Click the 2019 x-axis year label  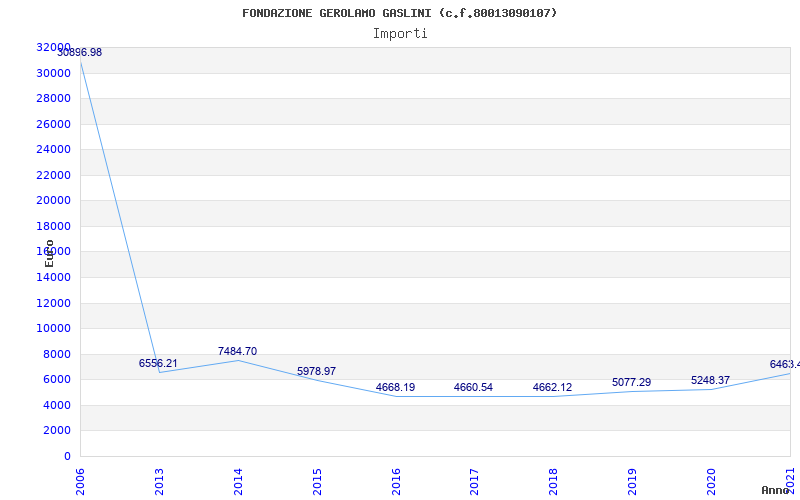tap(633, 482)
